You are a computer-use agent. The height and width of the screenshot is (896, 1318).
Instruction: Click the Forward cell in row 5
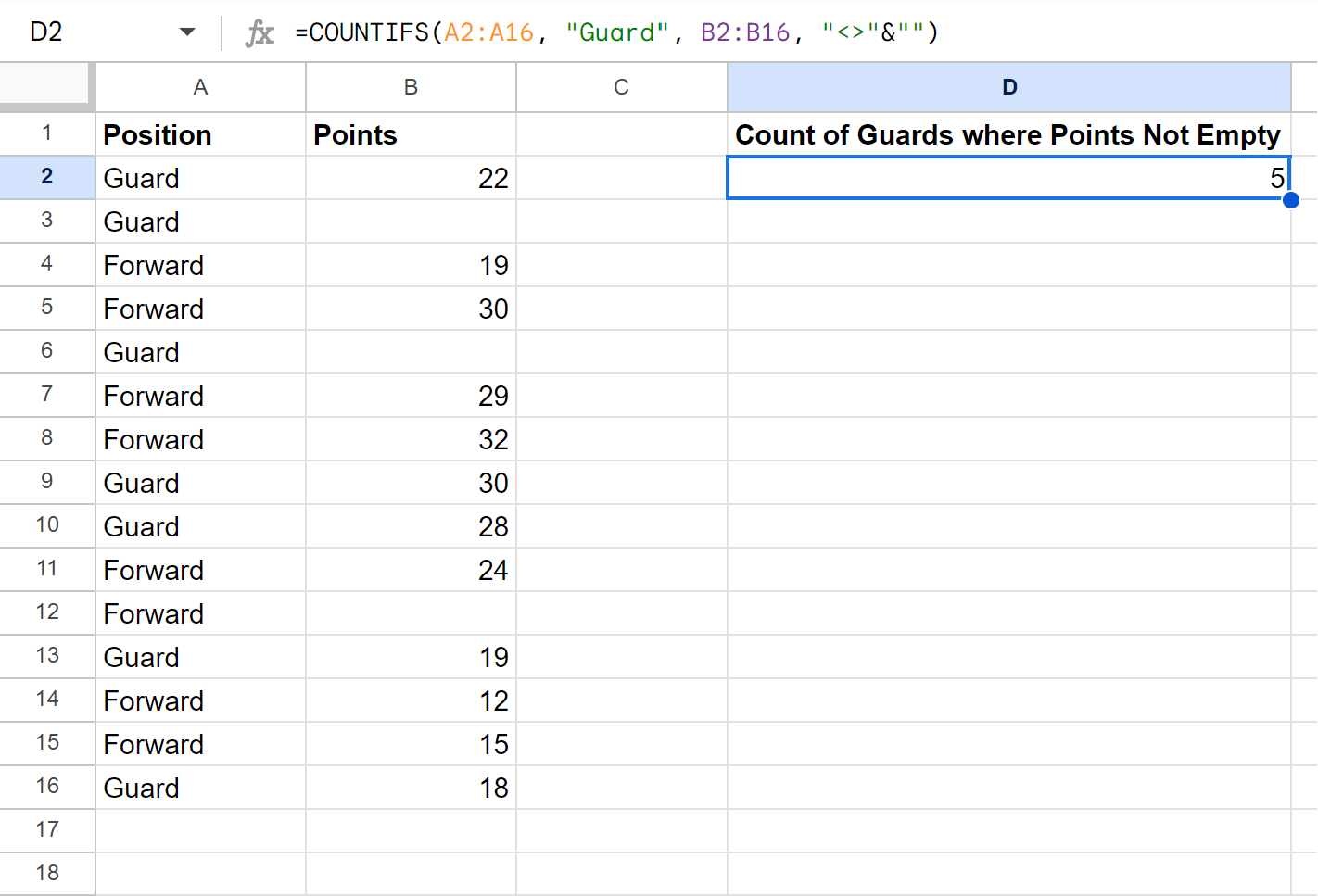coord(200,309)
